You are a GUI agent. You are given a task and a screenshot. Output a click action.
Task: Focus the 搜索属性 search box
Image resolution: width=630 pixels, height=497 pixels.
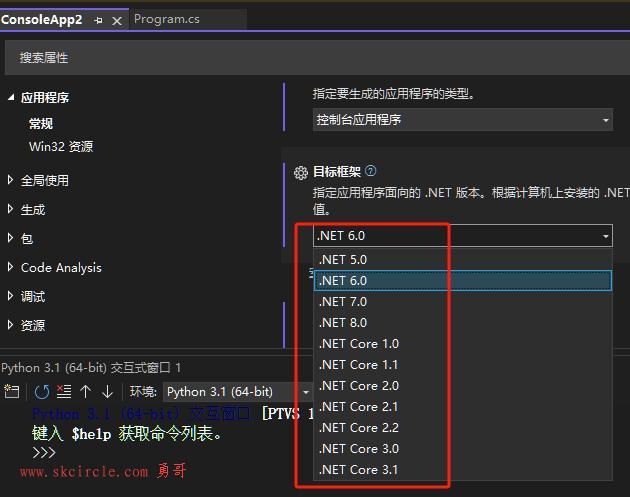point(317,57)
